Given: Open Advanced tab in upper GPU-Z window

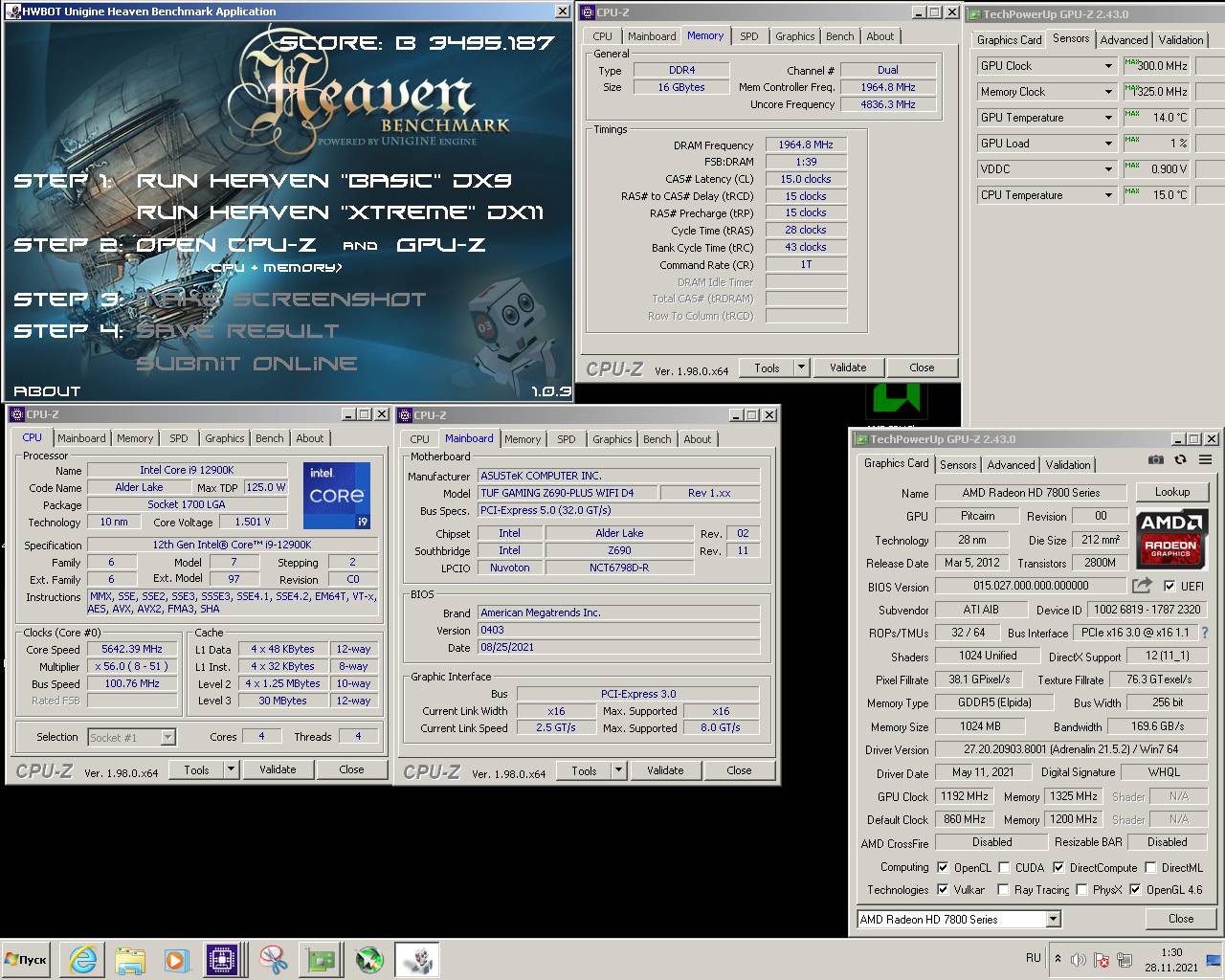Looking at the screenshot, I should 1124,40.
